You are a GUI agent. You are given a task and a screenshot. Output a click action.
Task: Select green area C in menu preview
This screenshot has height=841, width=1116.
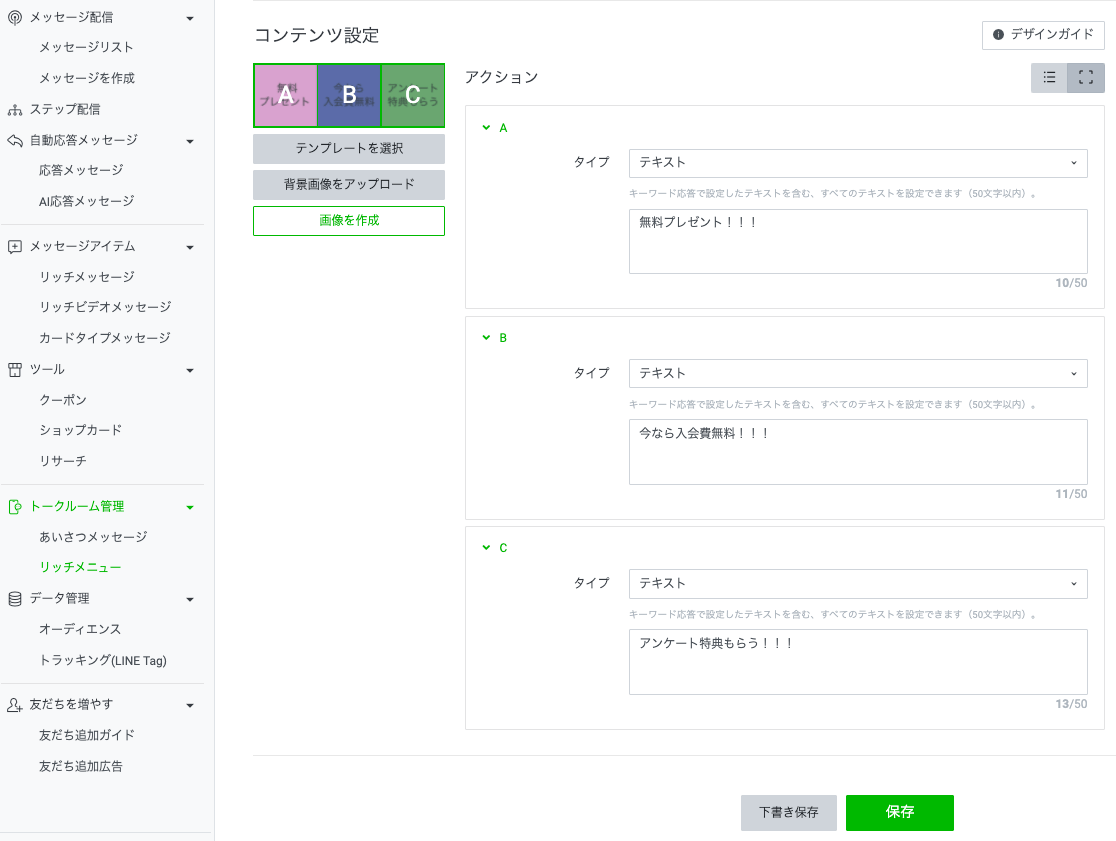point(413,95)
